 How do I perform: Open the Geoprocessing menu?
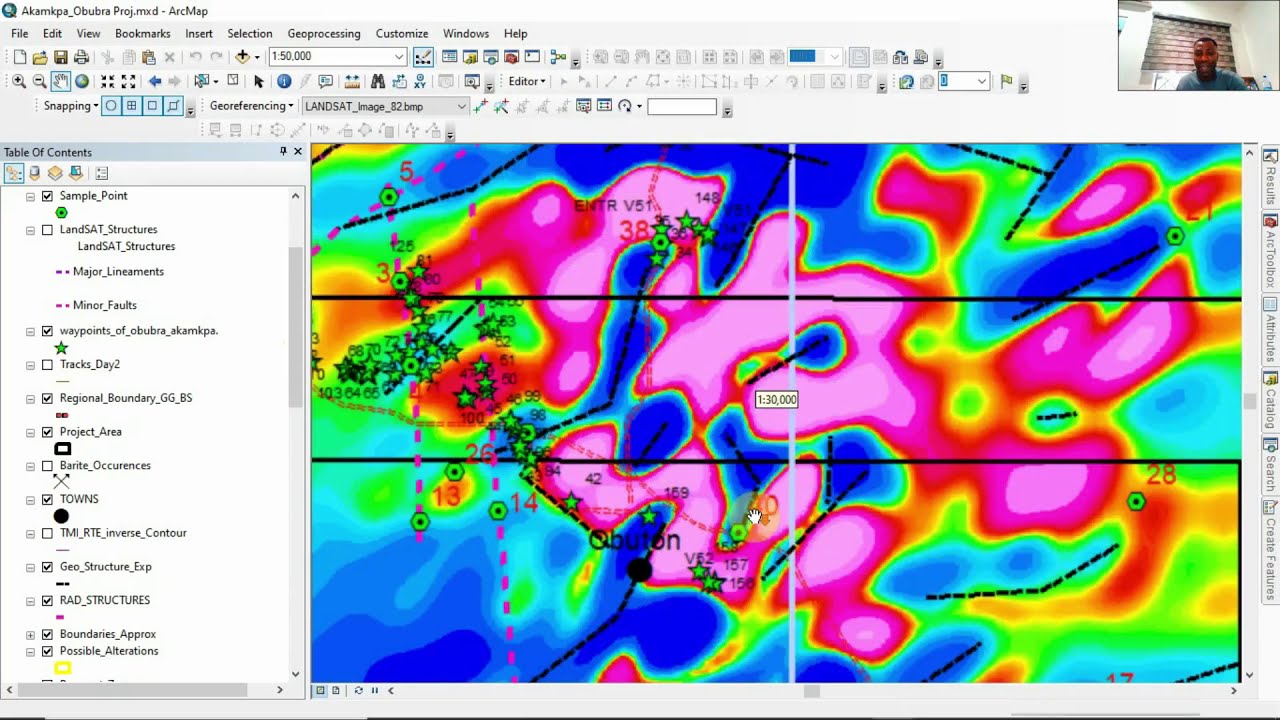pyautogui.click(x=324, y=33)
